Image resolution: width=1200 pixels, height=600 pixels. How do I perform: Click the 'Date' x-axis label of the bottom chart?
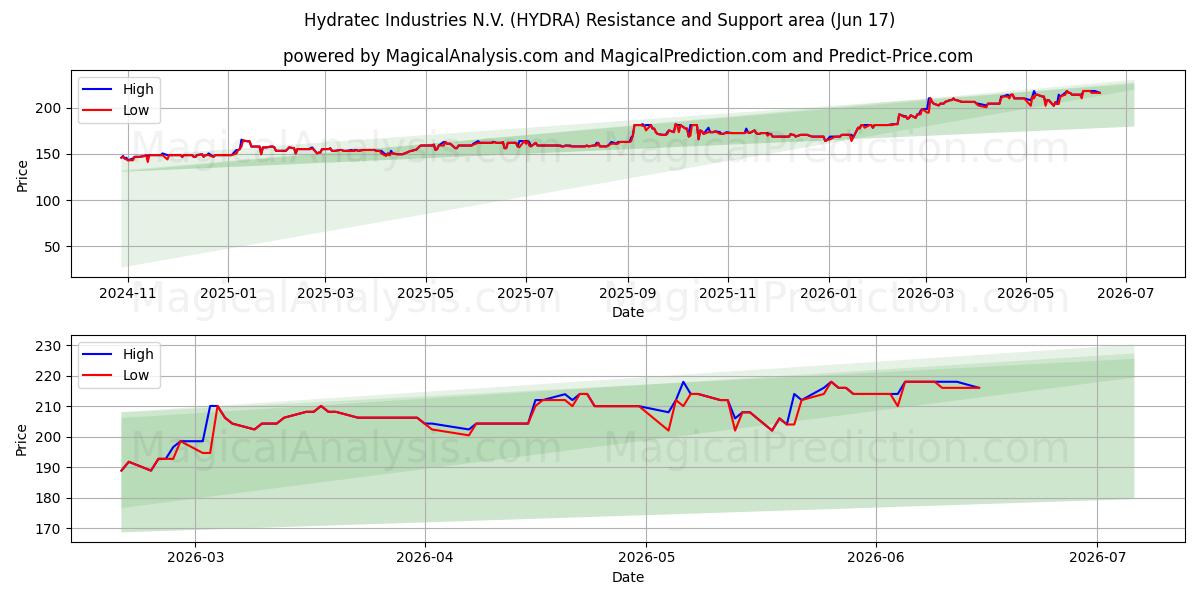point(628,577)
